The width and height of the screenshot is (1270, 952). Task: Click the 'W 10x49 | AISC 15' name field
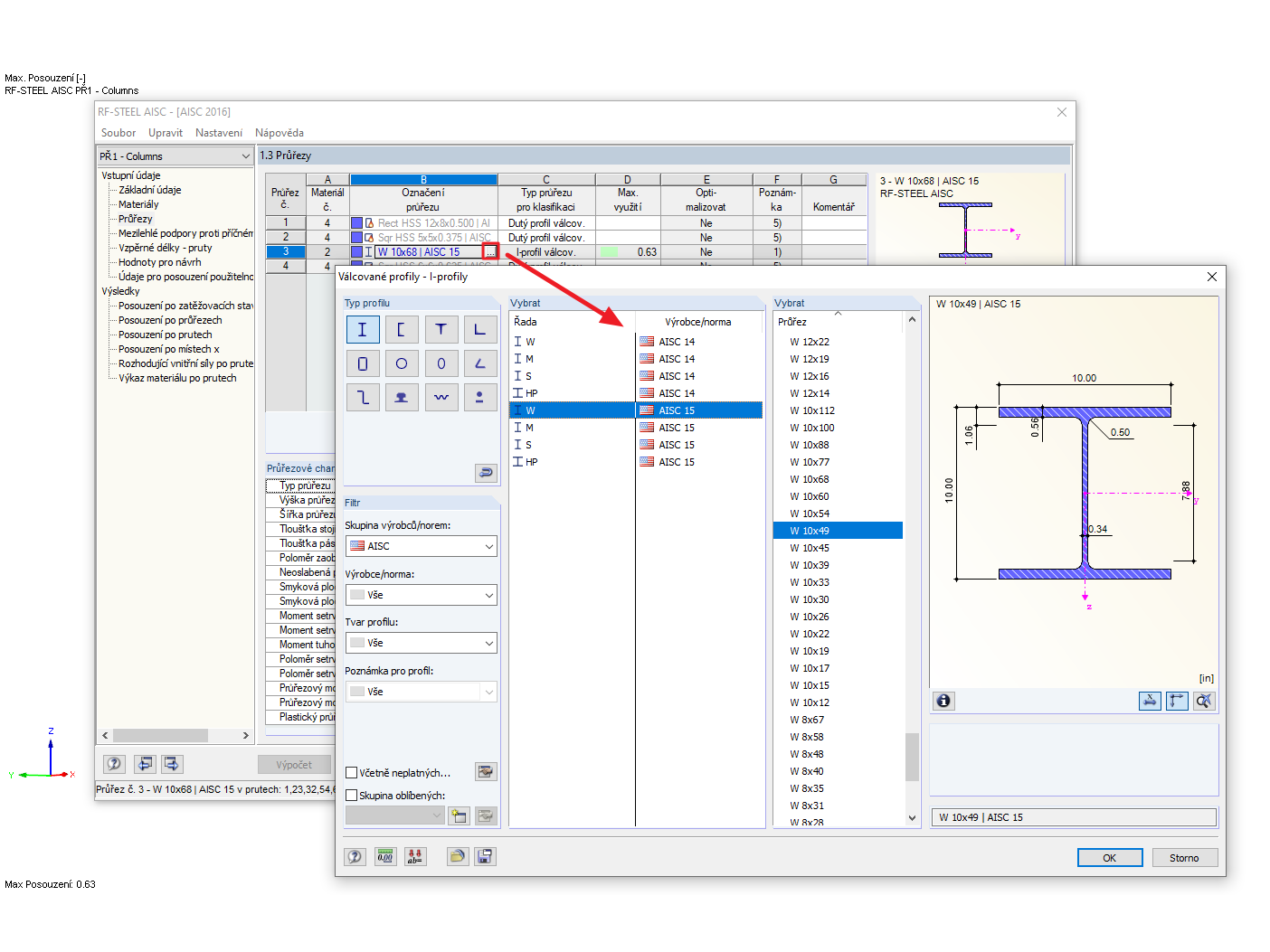1074,817
